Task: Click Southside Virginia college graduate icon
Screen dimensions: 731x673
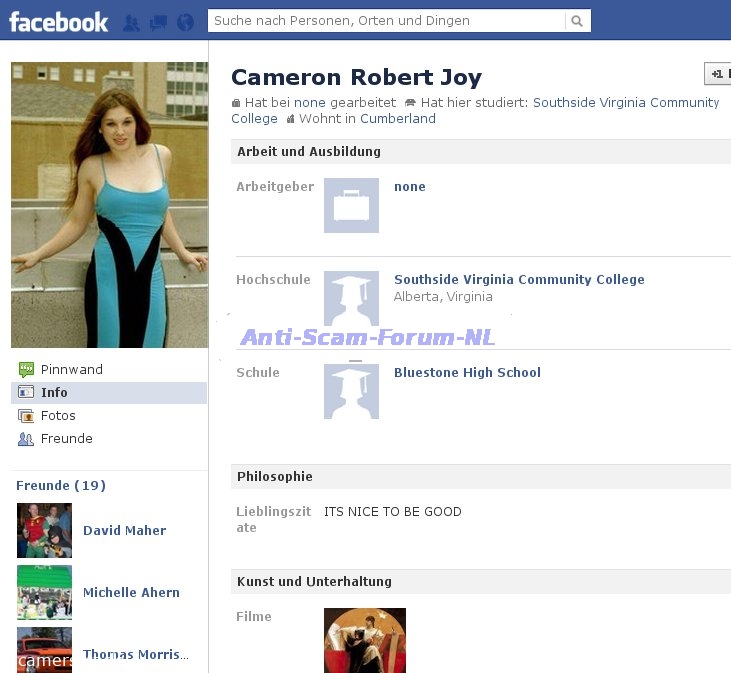Action: [351, 297]
